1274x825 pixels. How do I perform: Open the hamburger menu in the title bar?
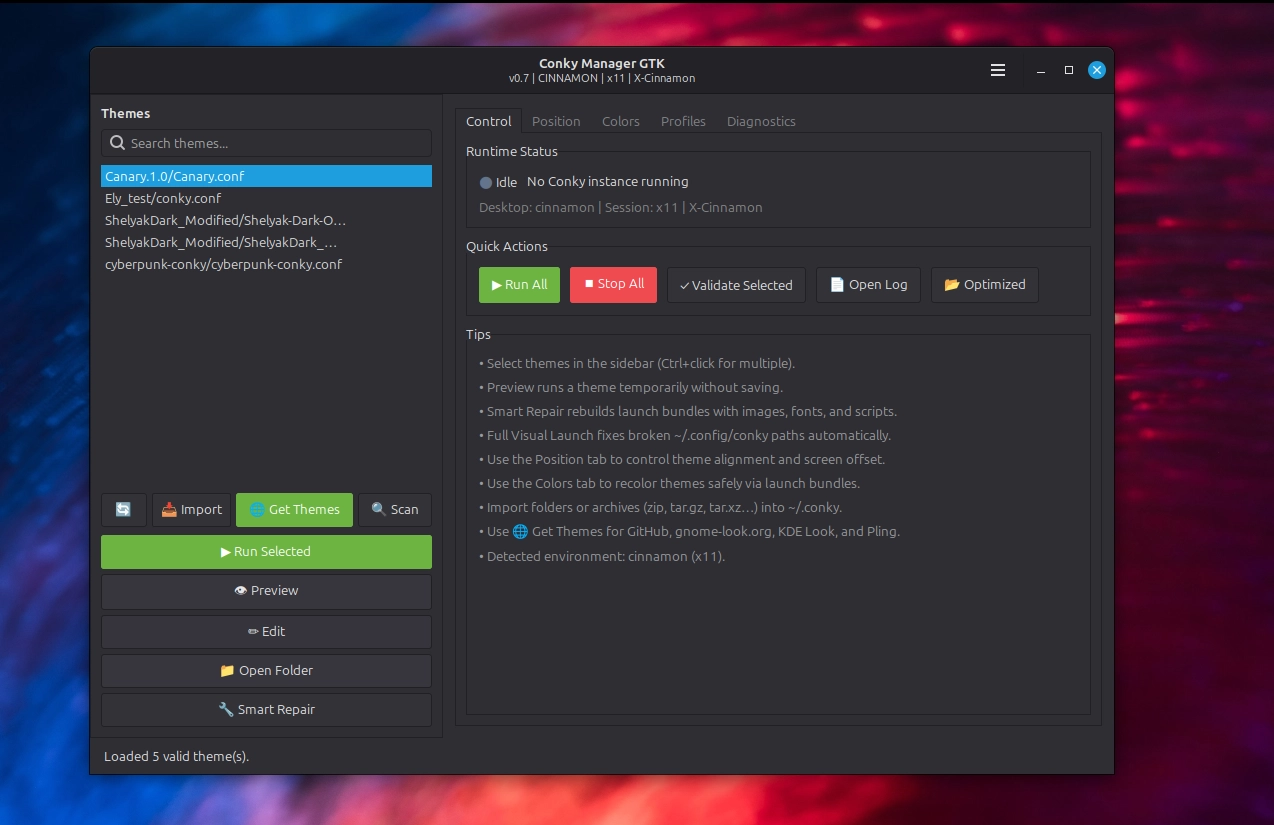click(x=997, y=70)
